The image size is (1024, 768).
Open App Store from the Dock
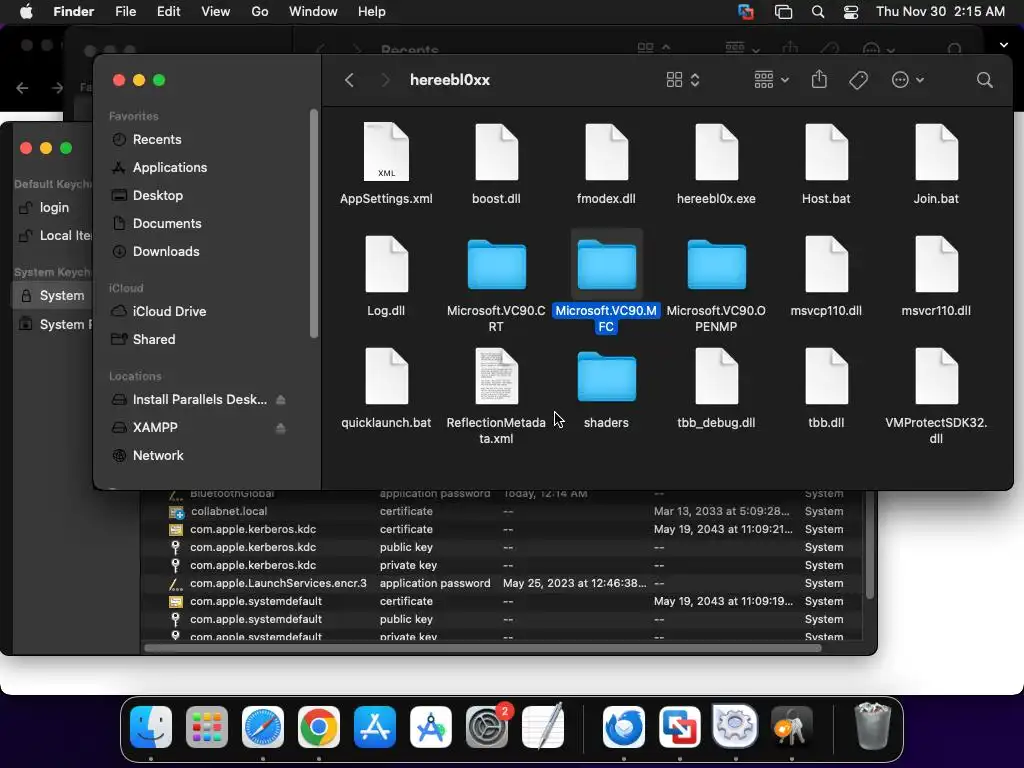click(x=375, y=726)
